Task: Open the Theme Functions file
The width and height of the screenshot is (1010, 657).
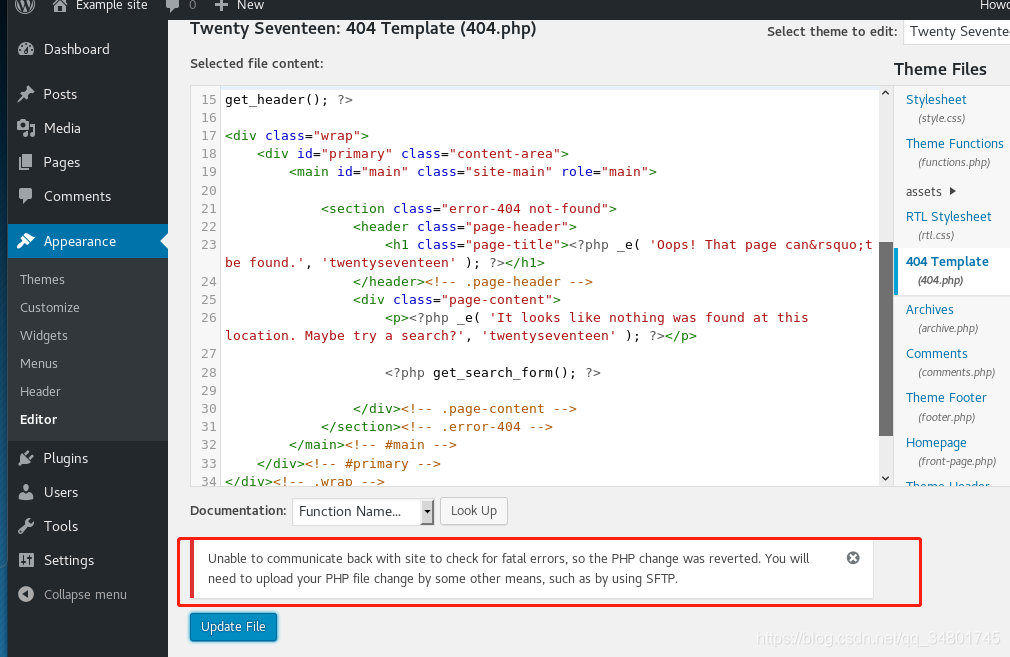Action: 955,144
